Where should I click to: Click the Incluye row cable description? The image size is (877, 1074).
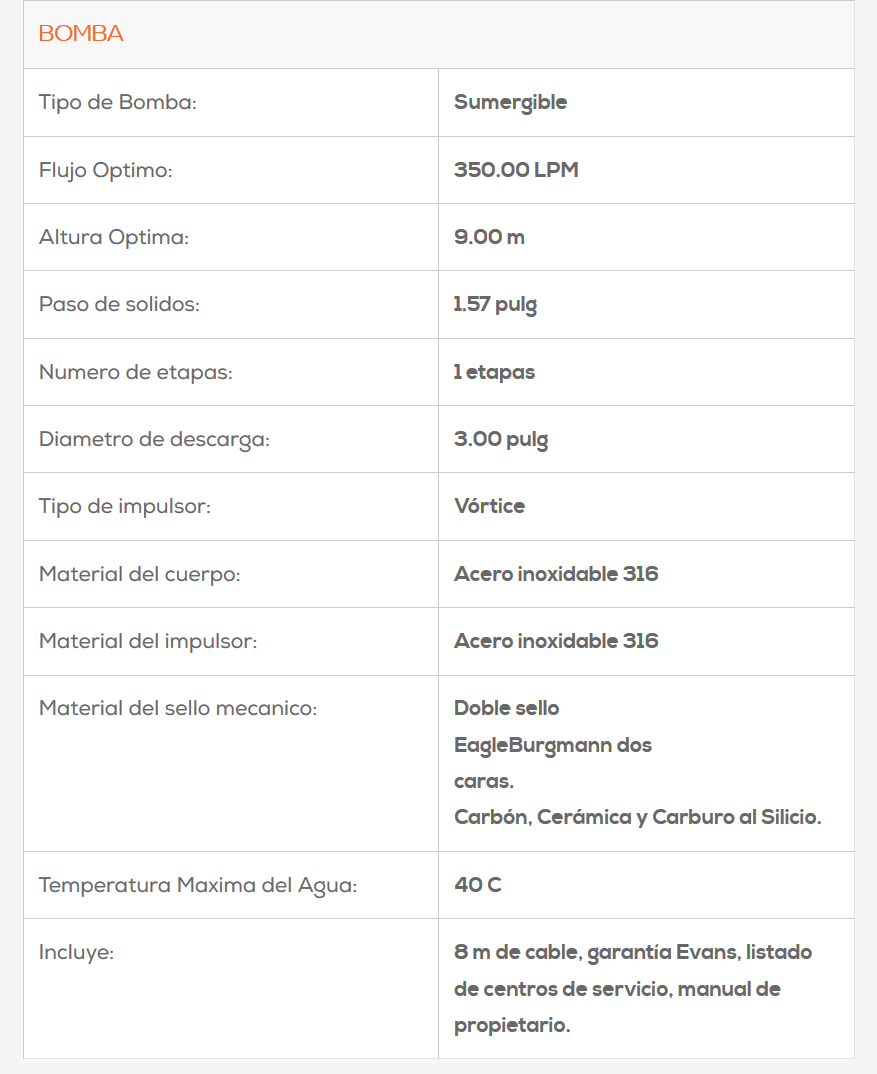[632, 952]
